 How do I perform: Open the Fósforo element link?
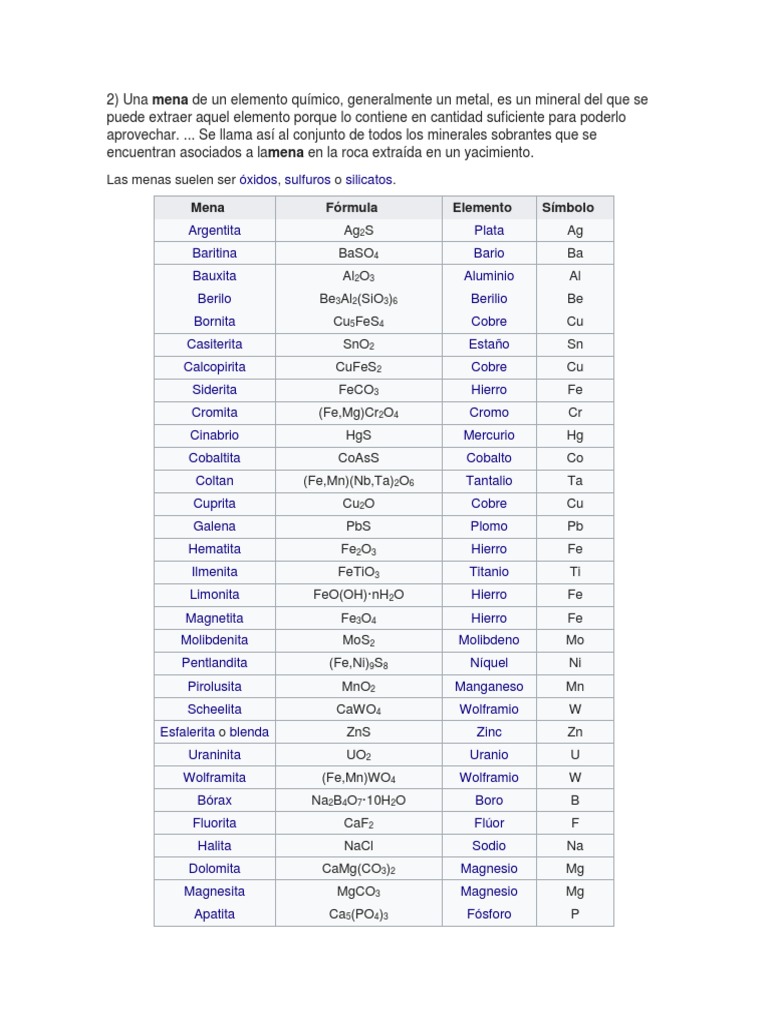tap(489, 914)
